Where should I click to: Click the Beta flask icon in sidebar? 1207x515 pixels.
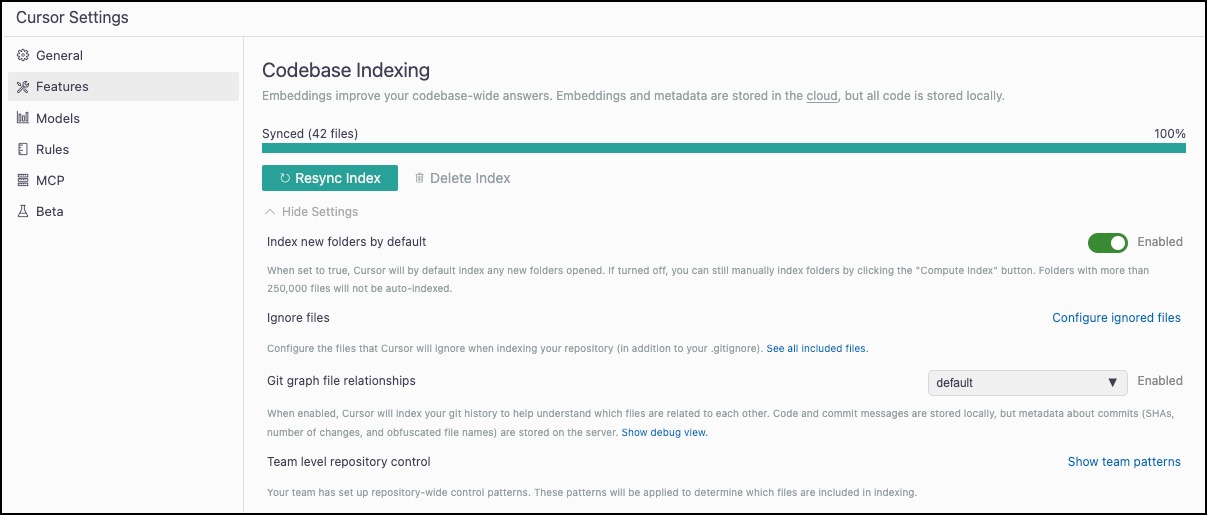click(x=23, y=211)
